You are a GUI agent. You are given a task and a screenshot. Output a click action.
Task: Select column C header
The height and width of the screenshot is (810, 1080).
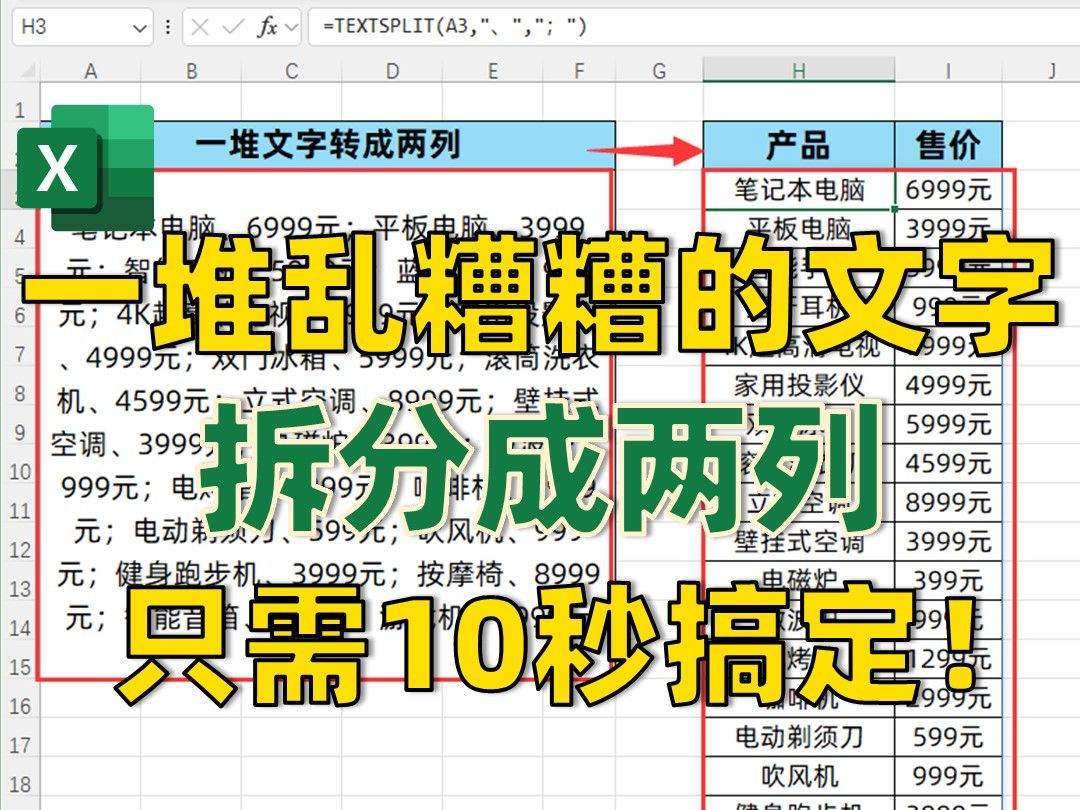[x=291, y=70]
